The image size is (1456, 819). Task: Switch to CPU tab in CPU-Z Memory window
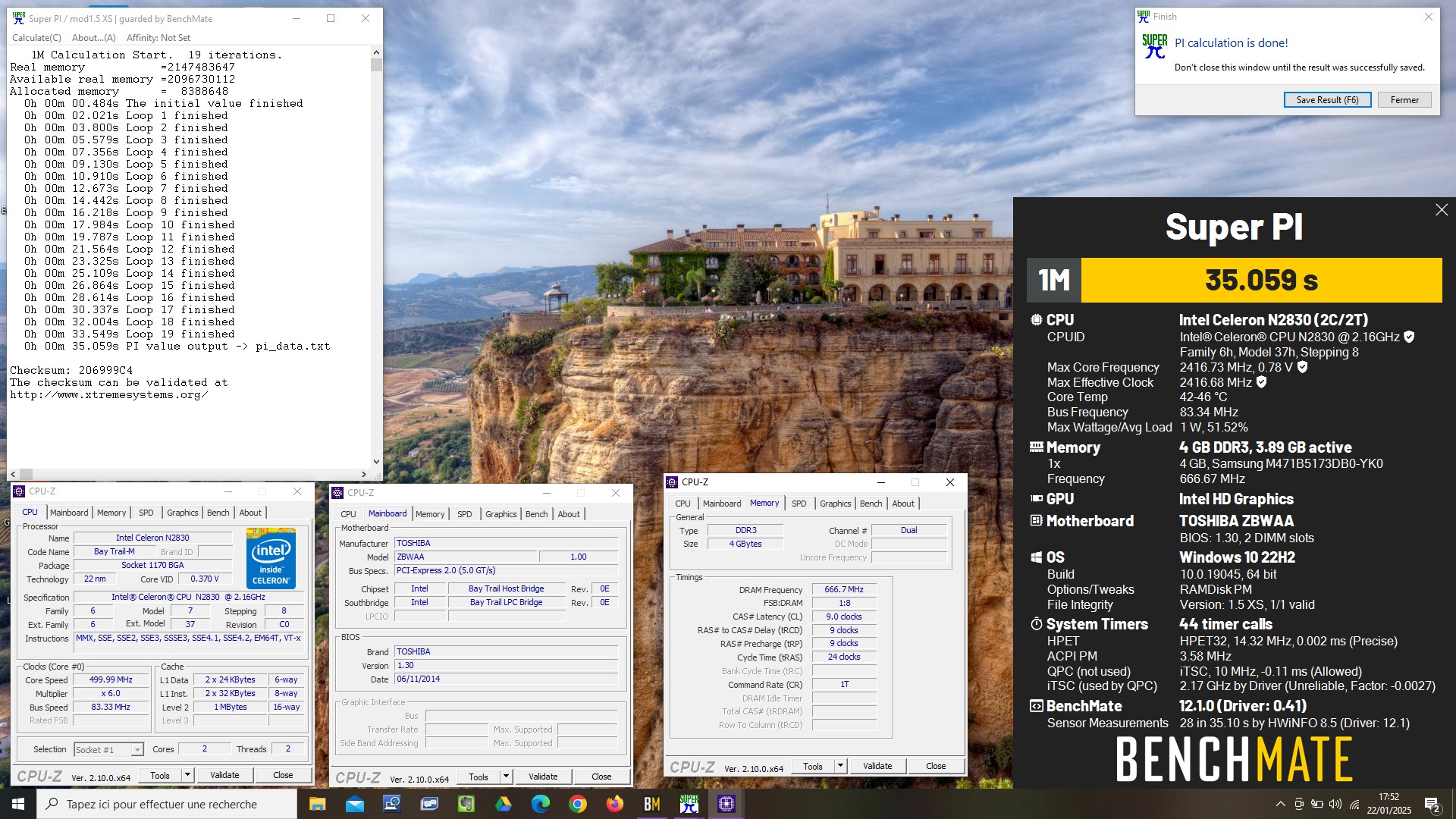click(x=682, y=504)
